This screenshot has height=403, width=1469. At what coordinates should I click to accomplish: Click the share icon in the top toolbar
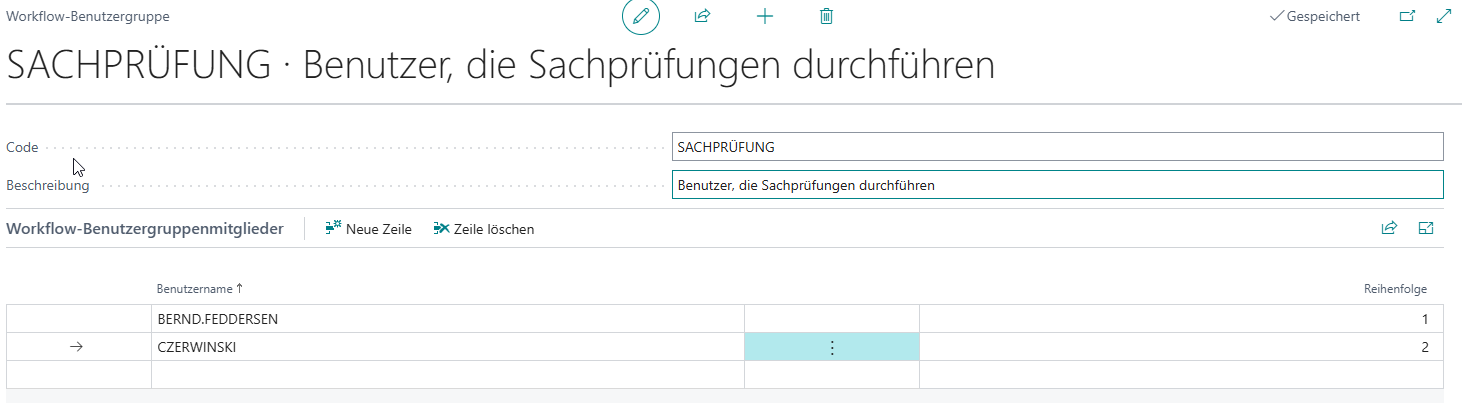click(702, 16)
